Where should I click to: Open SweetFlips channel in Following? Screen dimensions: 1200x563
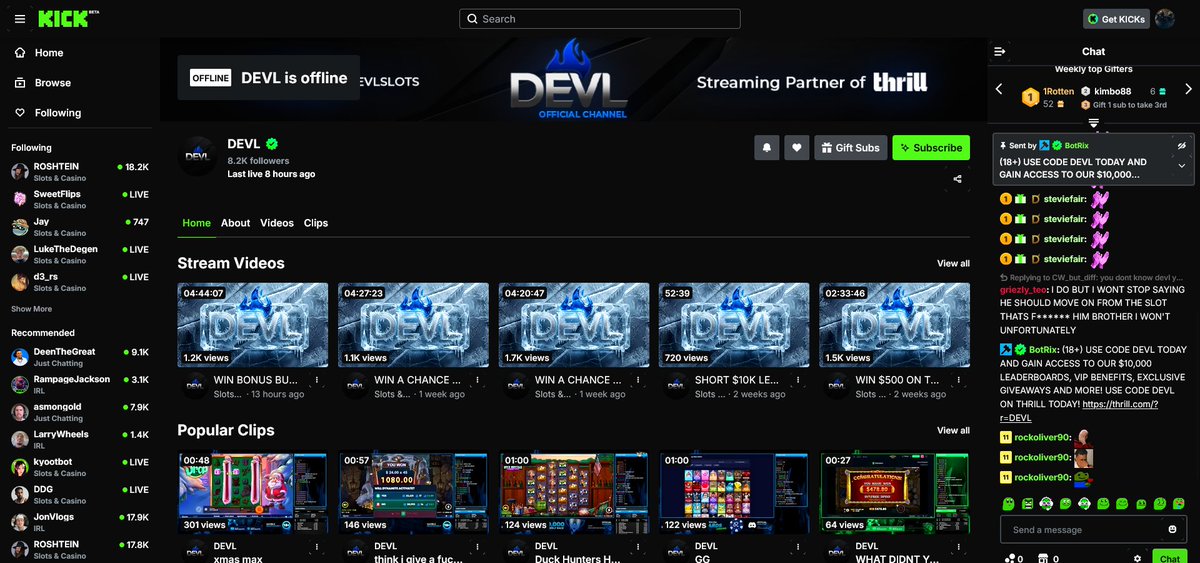[x=80, y=199]
